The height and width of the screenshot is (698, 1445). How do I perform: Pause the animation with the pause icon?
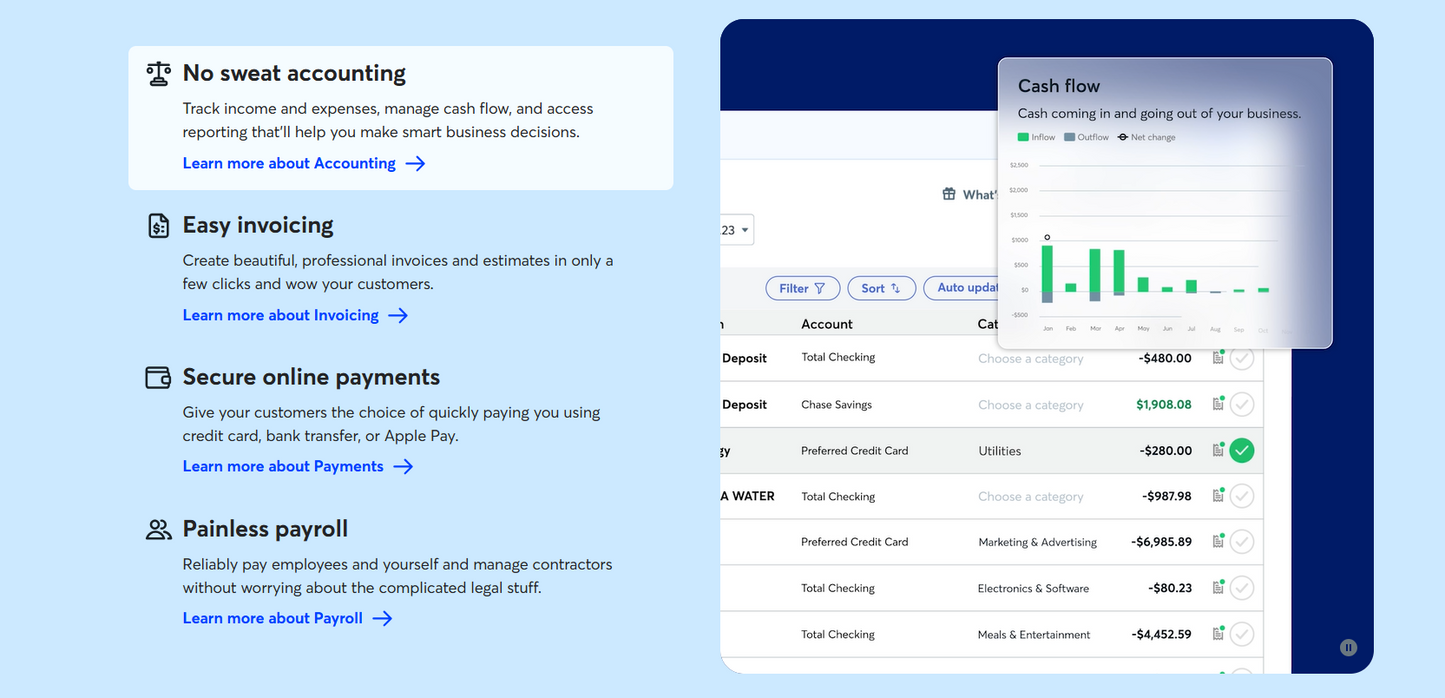(1348, 647)
